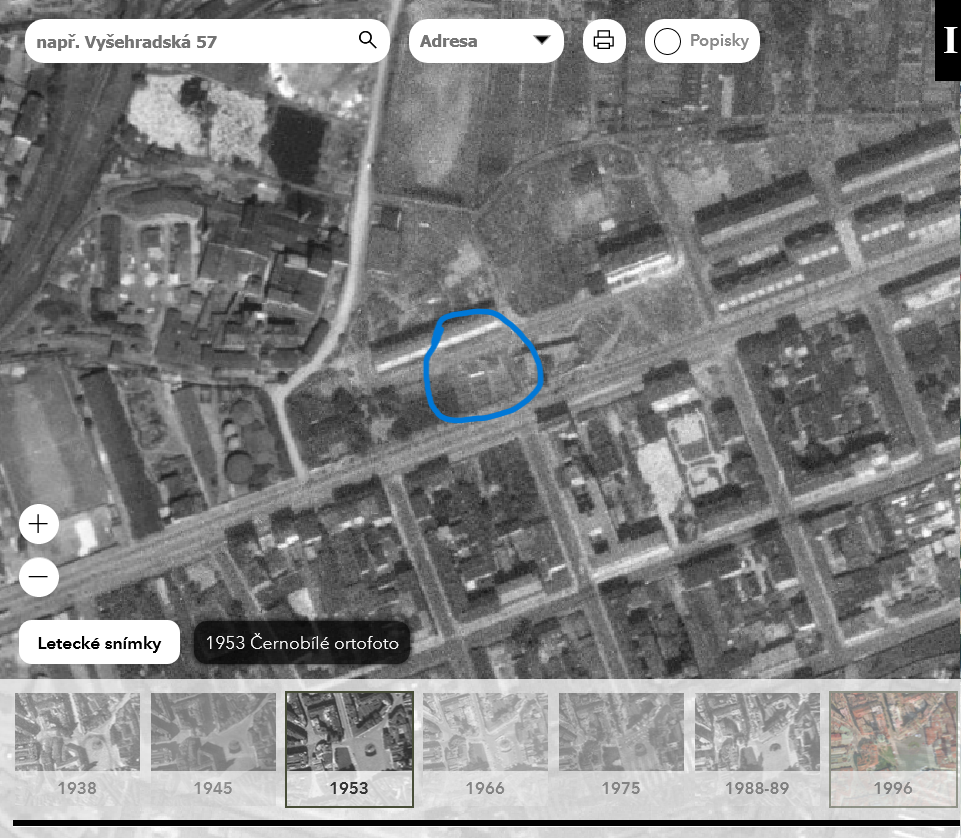Zoom out with minus button
The image size is (961, 838).
pyautogui.click(x=39, y=577)
